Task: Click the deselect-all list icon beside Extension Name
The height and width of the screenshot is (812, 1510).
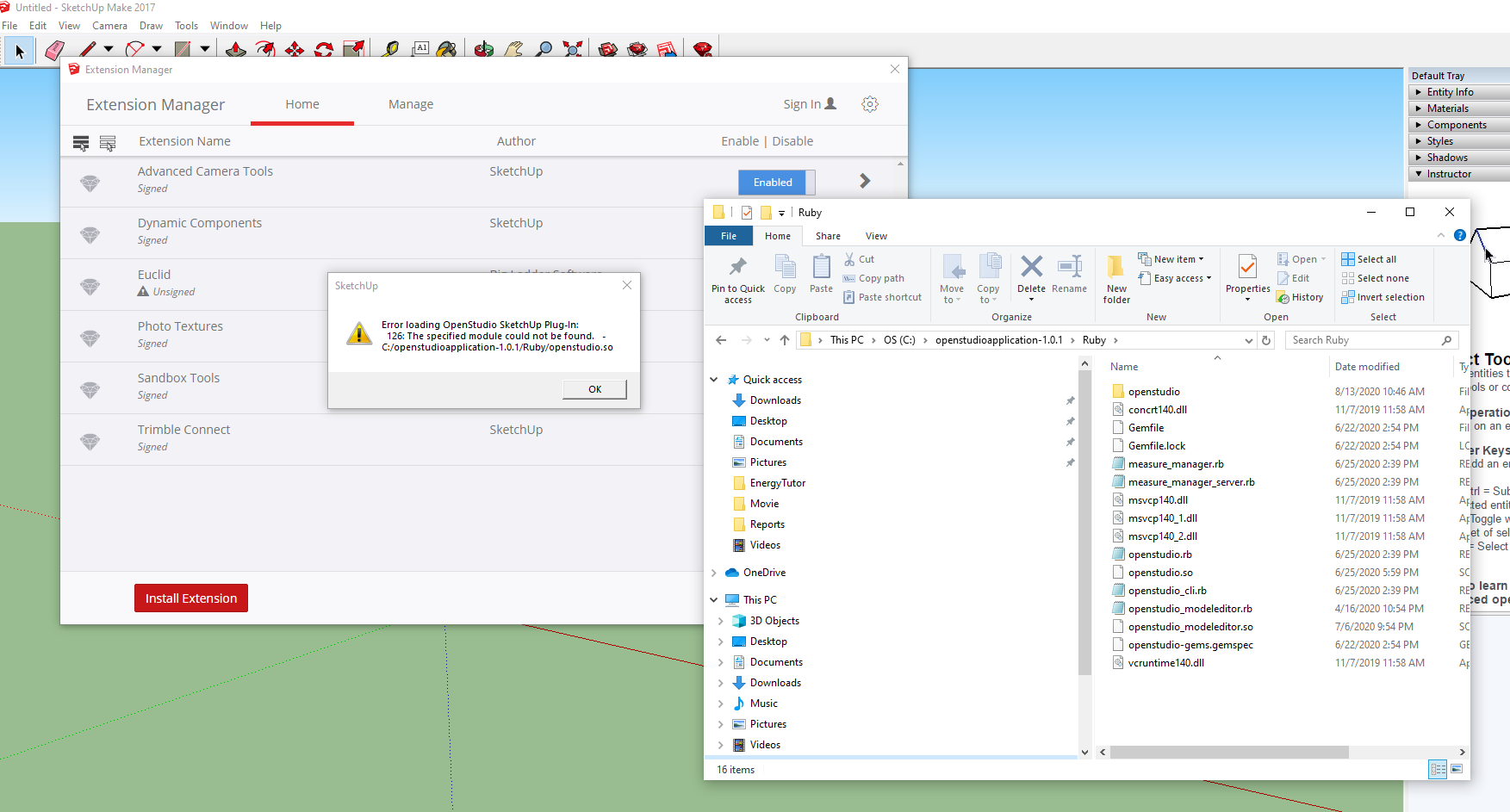Action: coord(108,143)
